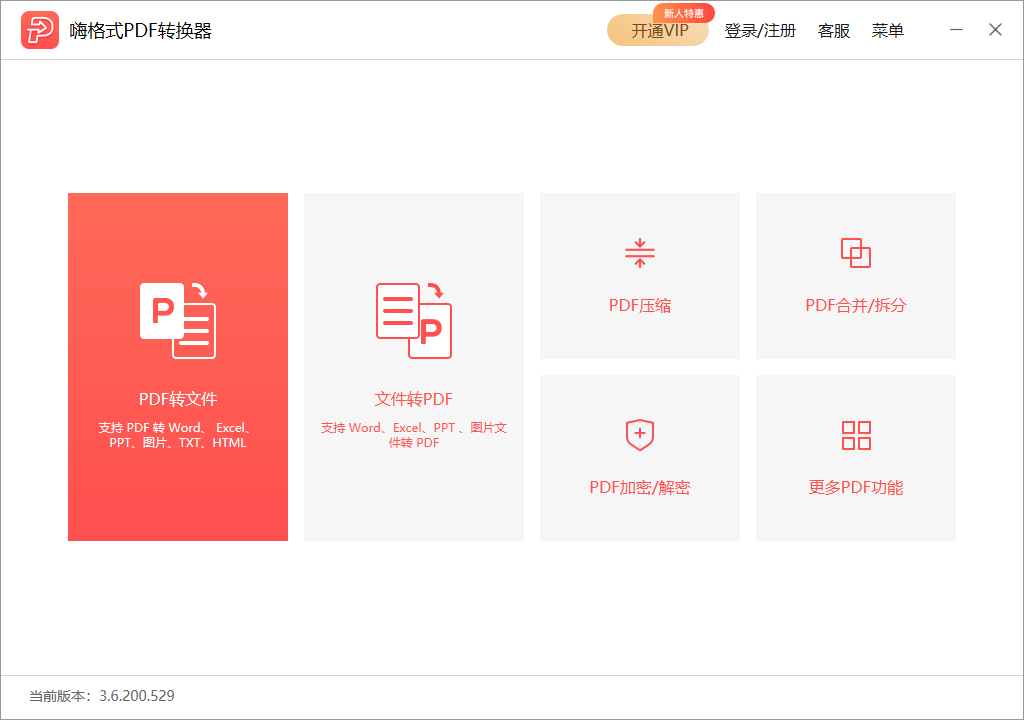Viewport: 1024px width, 720px height.
Task: Open the PDF合并/拆分 function card
Action: (x=856, y=275)
